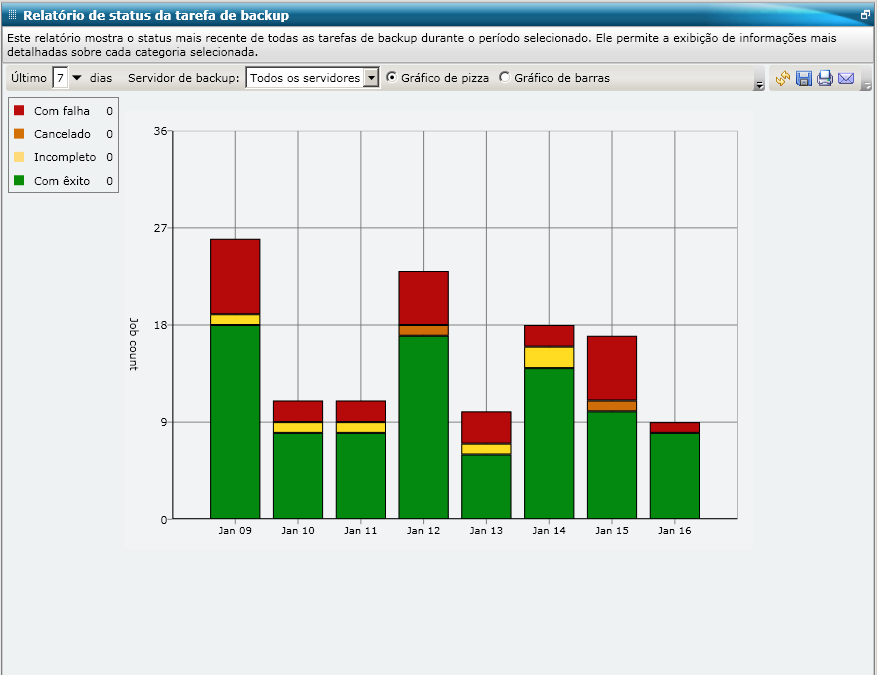Screen dimensions: 878x675
Task: Click the yellow 'Incompleto' color swatch
Action: (17, 157)
